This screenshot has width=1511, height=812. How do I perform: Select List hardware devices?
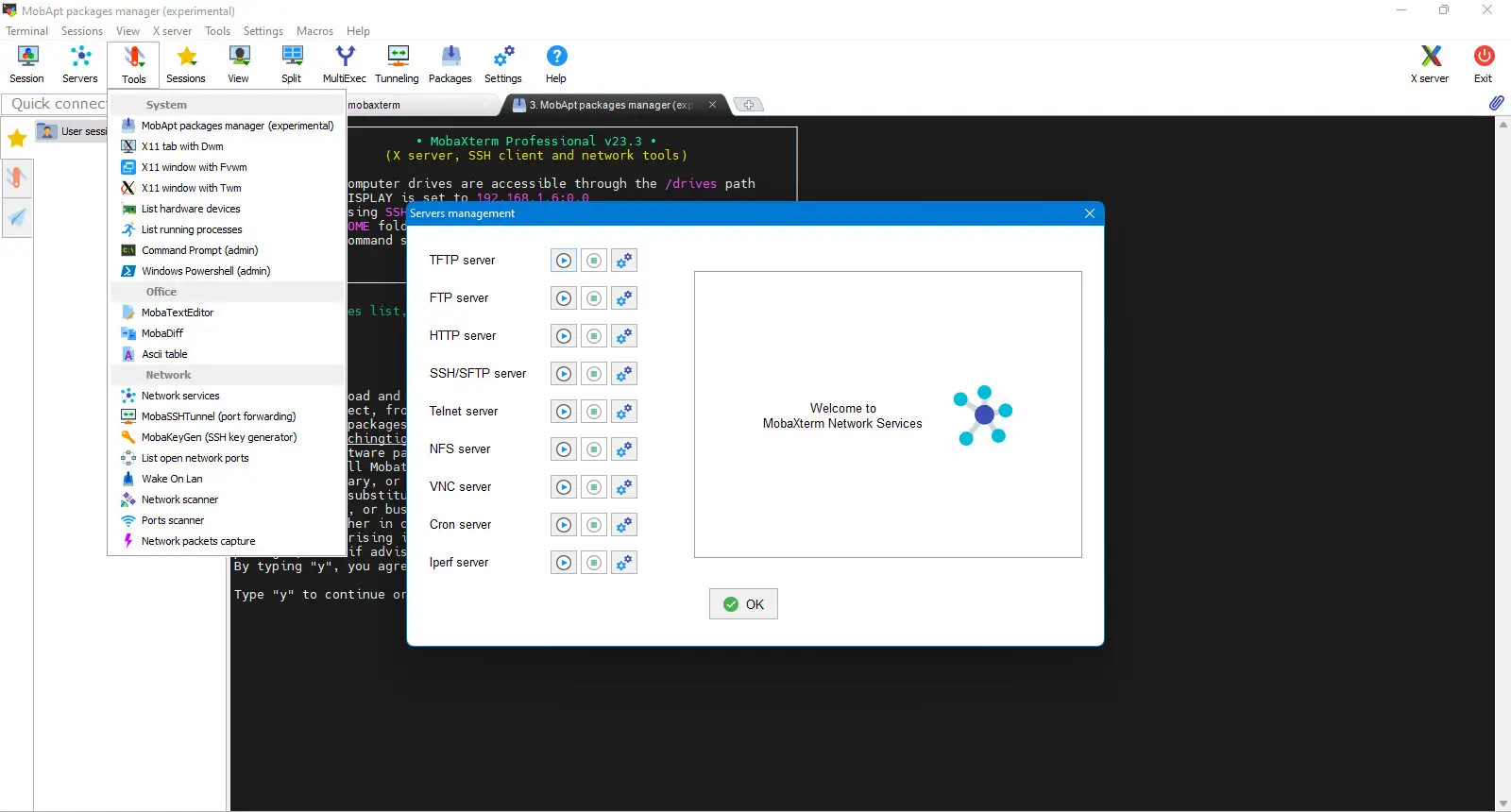228,209
